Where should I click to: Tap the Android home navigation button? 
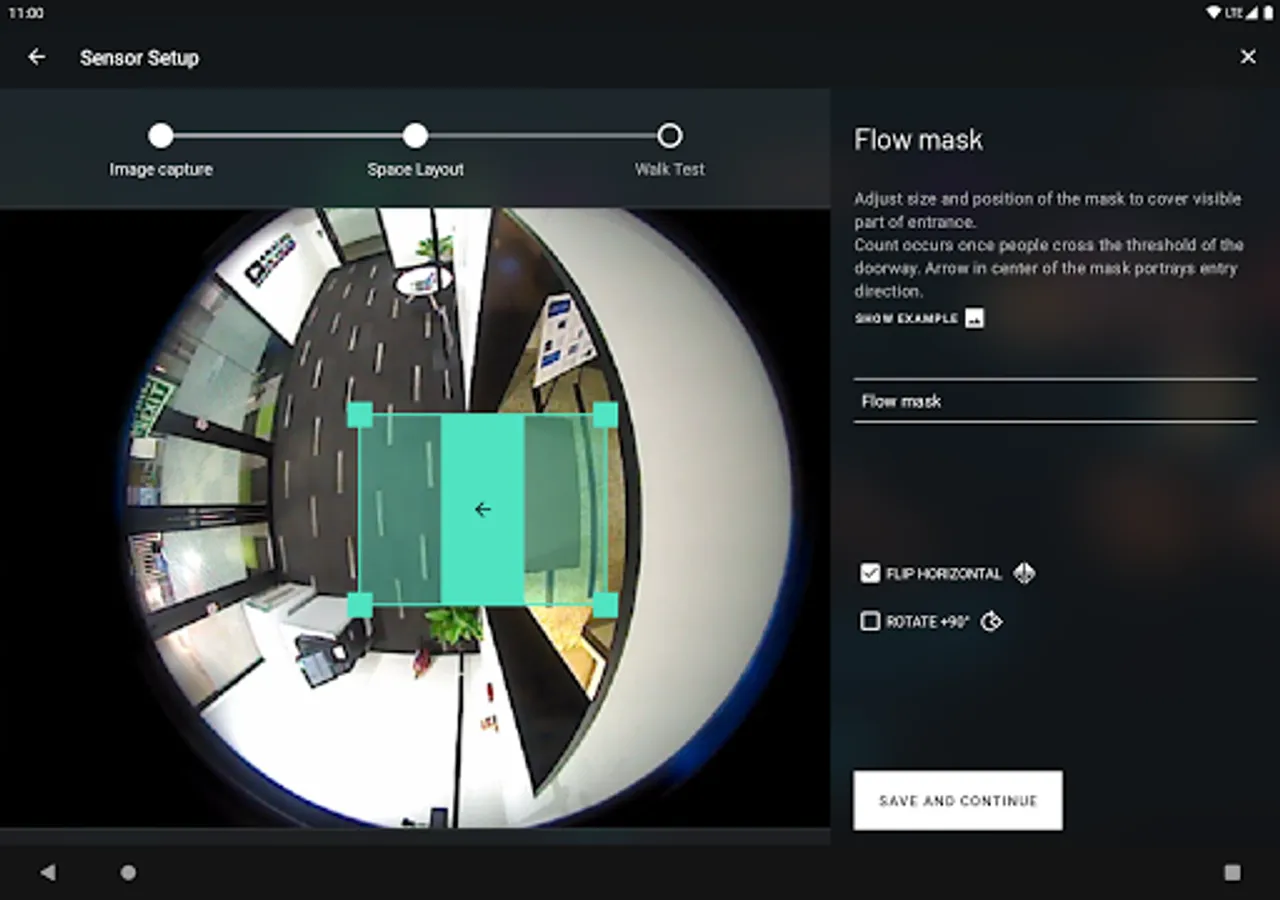(128, 873)
